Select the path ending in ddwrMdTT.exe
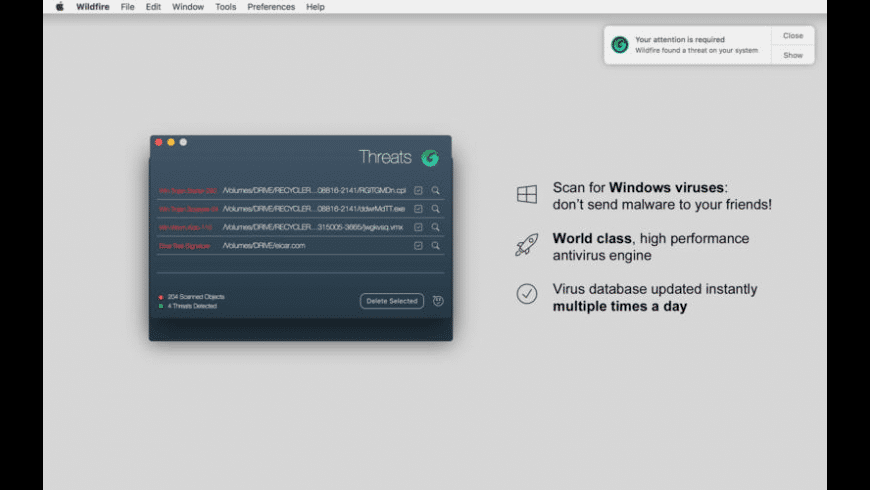Viewport: 870px width, 490px height. pyautogui.click(x=313, y=209)
